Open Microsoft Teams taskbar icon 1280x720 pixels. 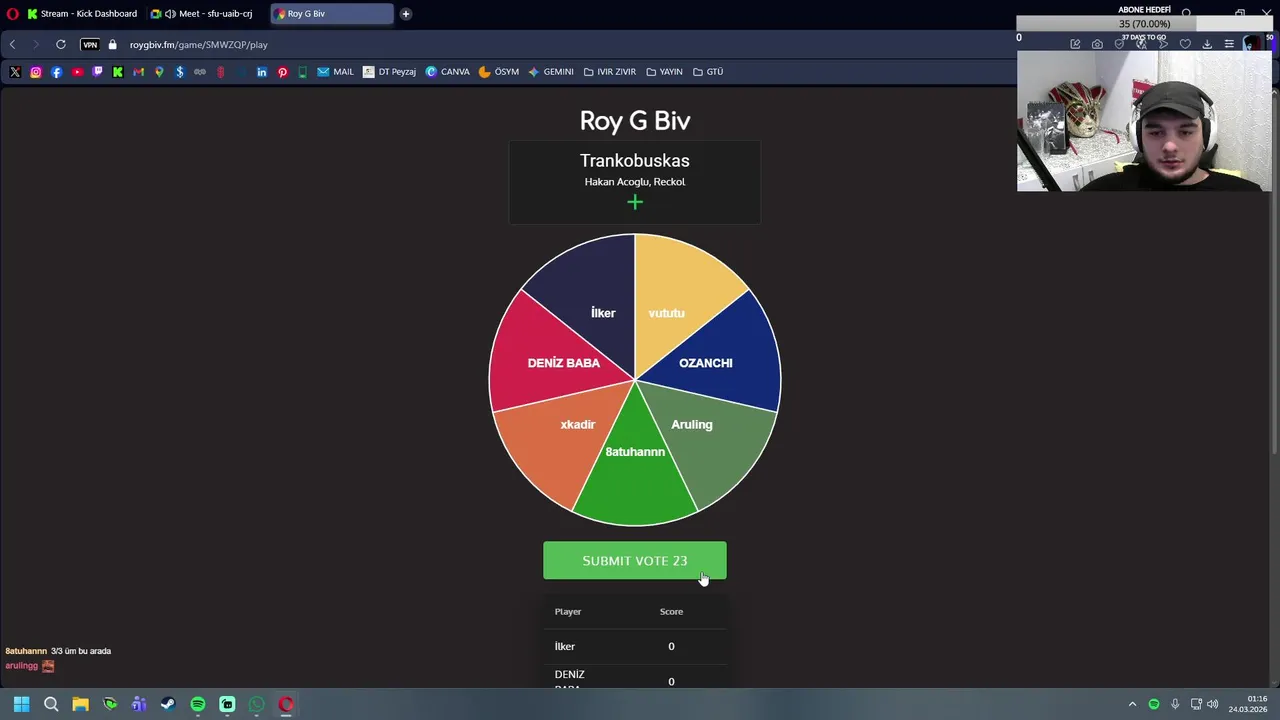tap(139, 704)
